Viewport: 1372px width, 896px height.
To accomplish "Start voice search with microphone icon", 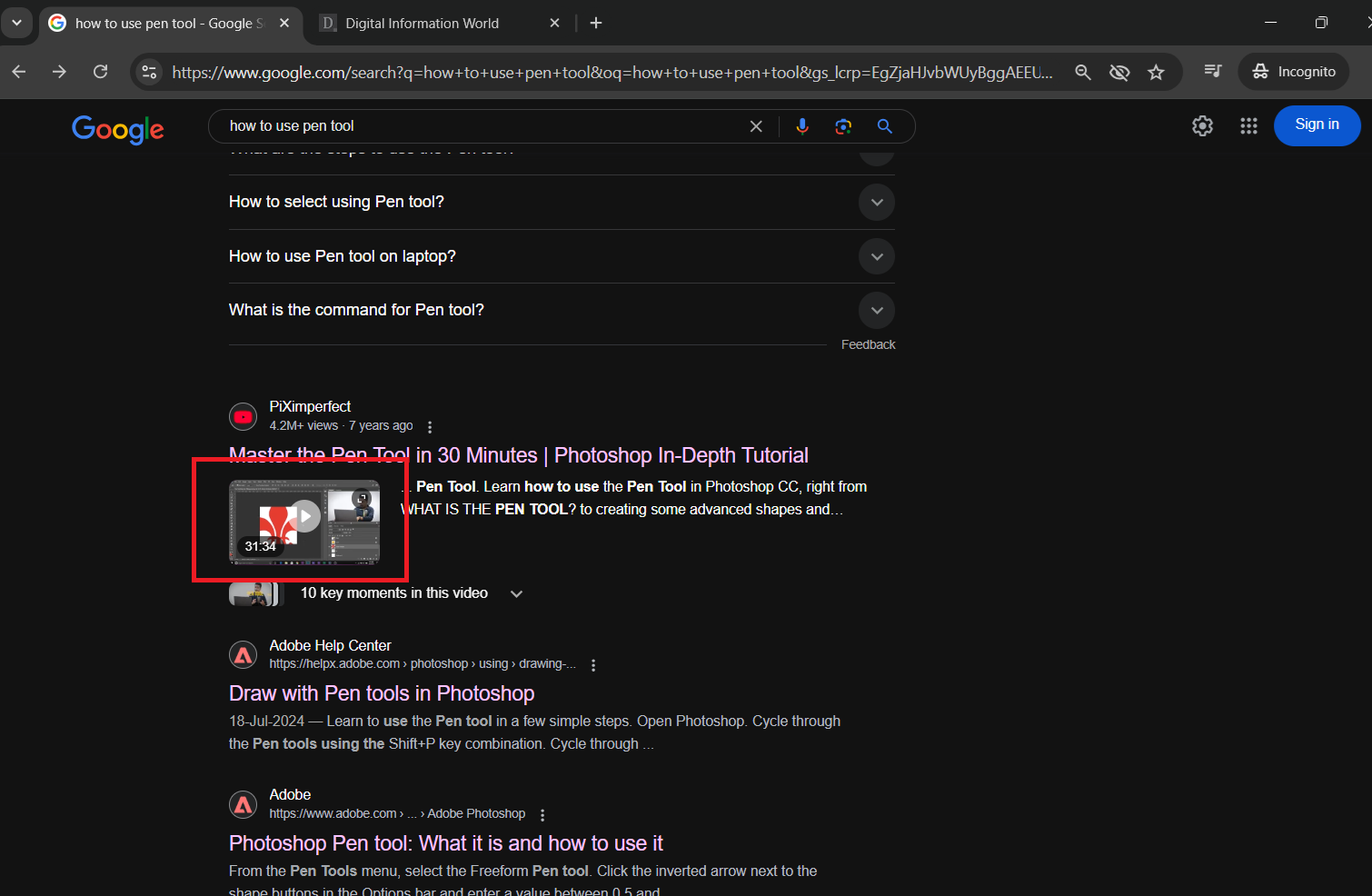I will tap(802, 126).
